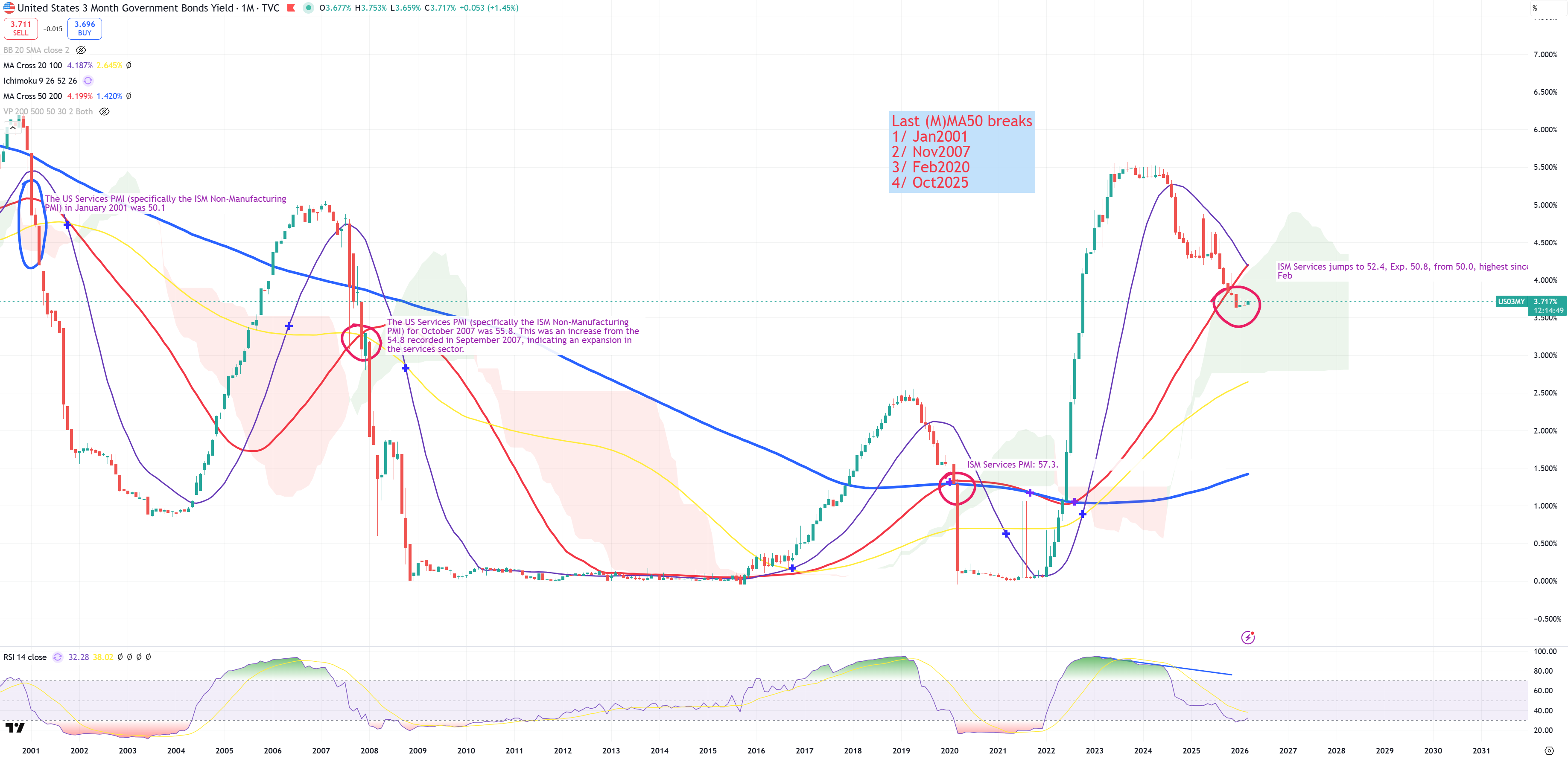Click the 3.696 BUY button
1568x759 pixels.
pos(85,29)
